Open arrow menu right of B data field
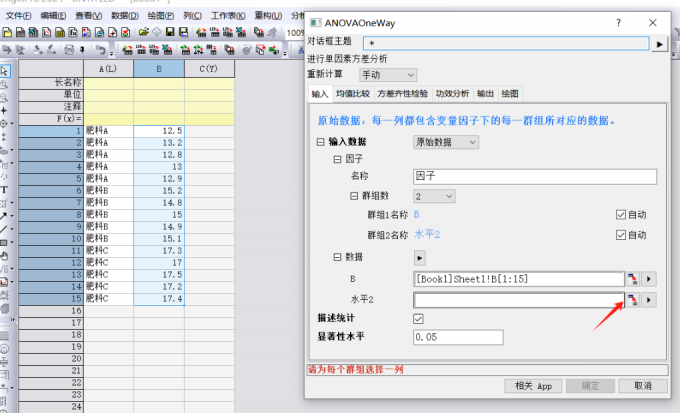Viewport: 680px width, 413px height. coord(649,279)
